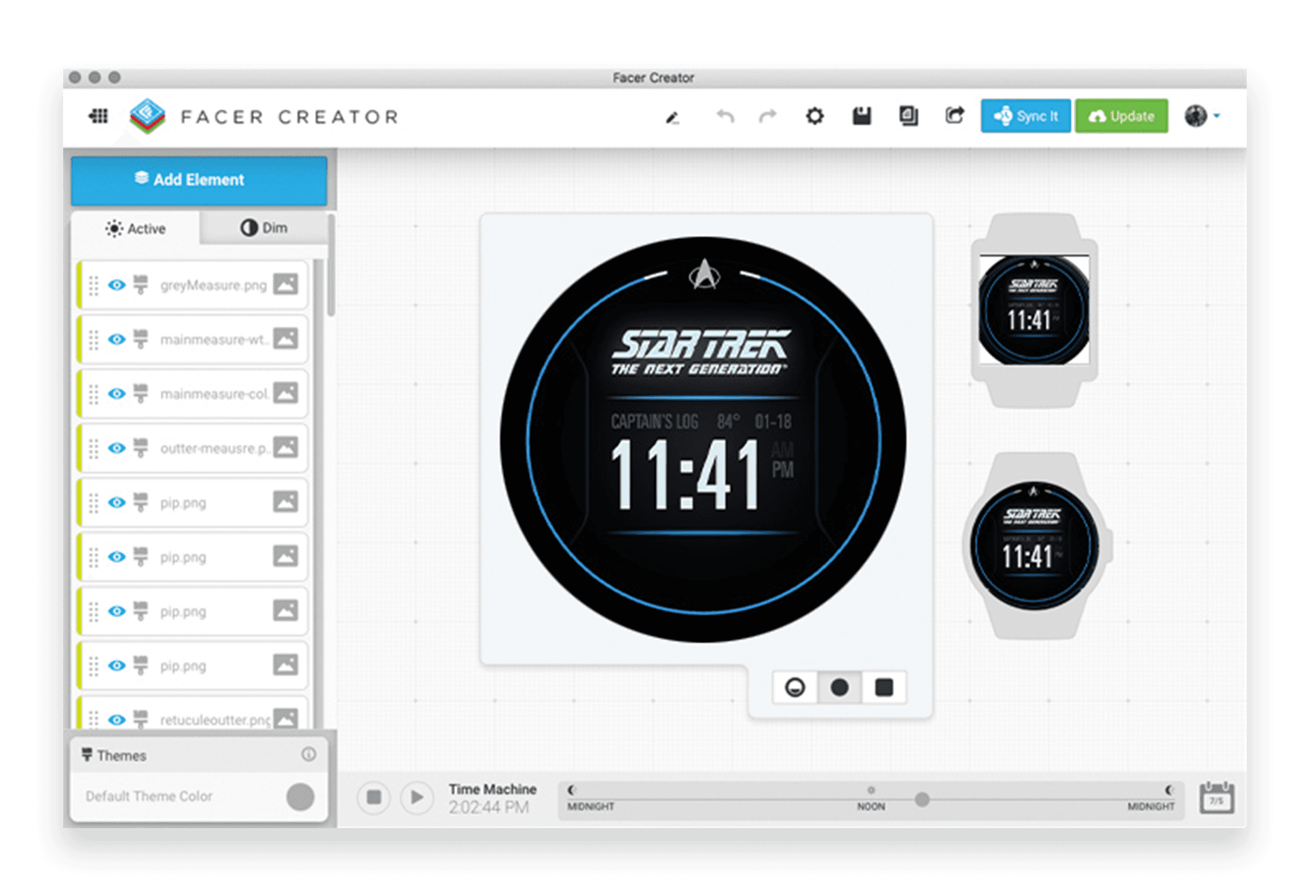
Task: Redo the last edit
Action: [x=766, y=116]
